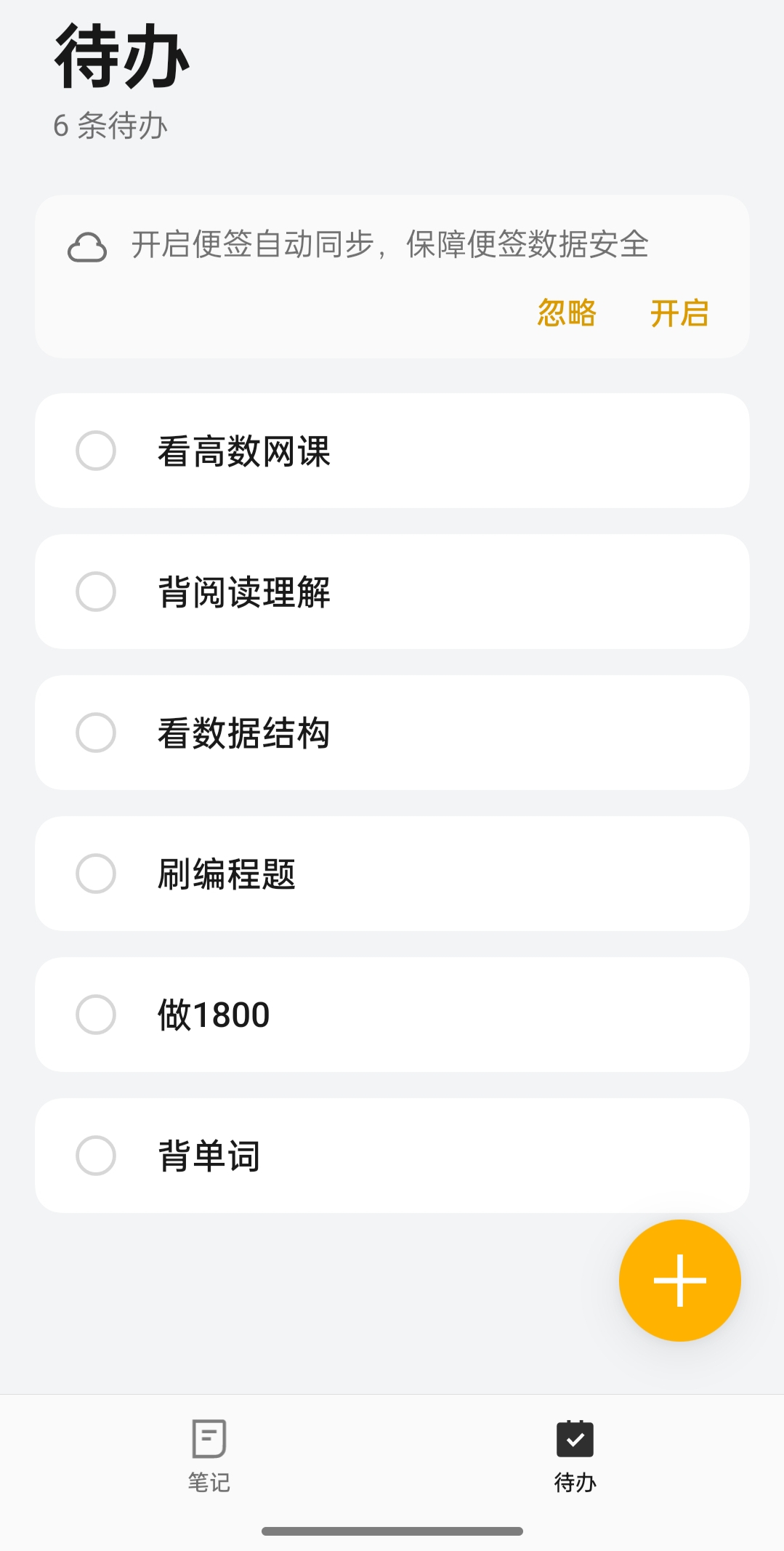Viewport: 784px width, 1551px height.
Task: Check the 背单词 todo circle
Action: click(96, 1156)
